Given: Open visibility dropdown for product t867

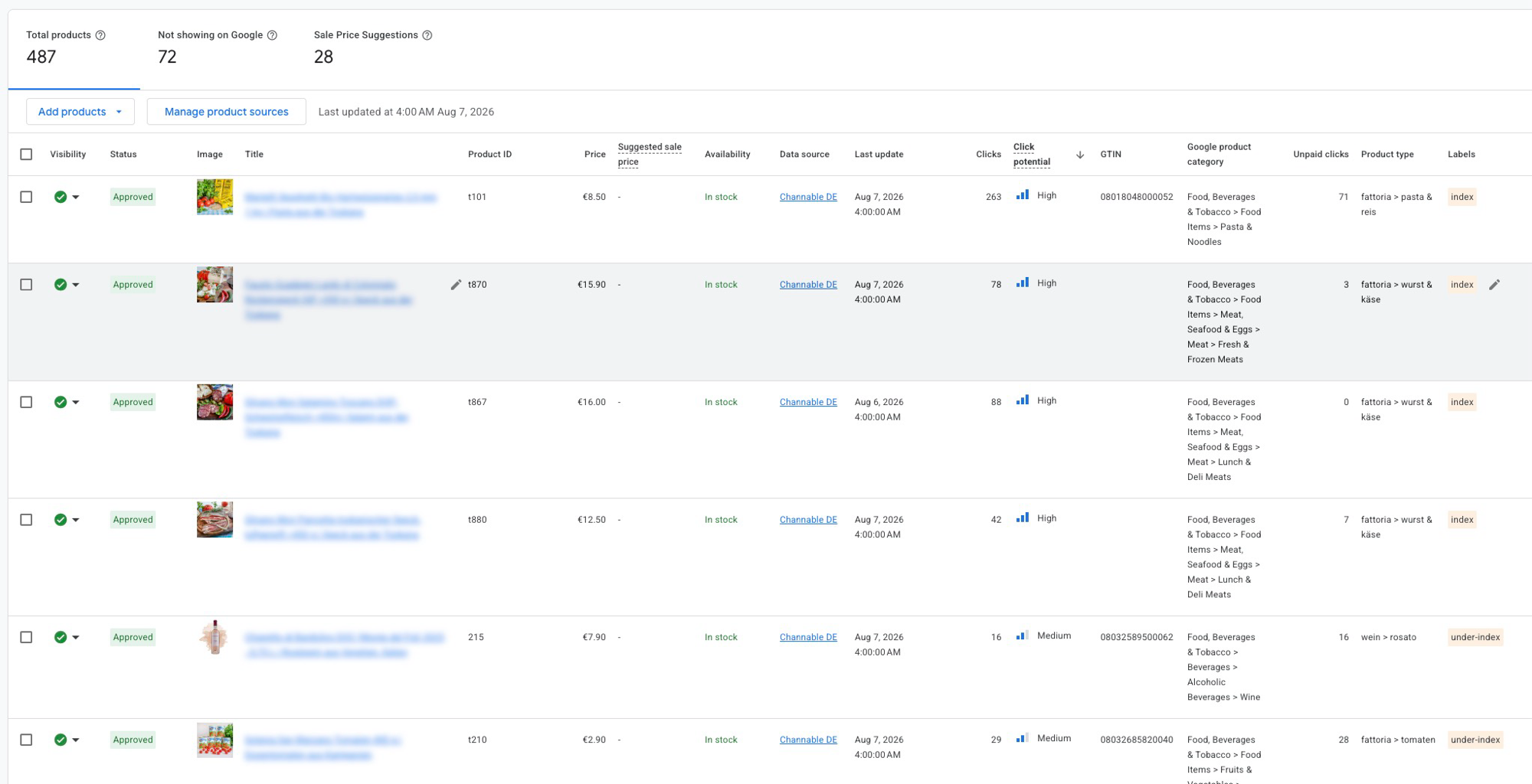Looking at the screenshot, I should (x=76, y=403).
